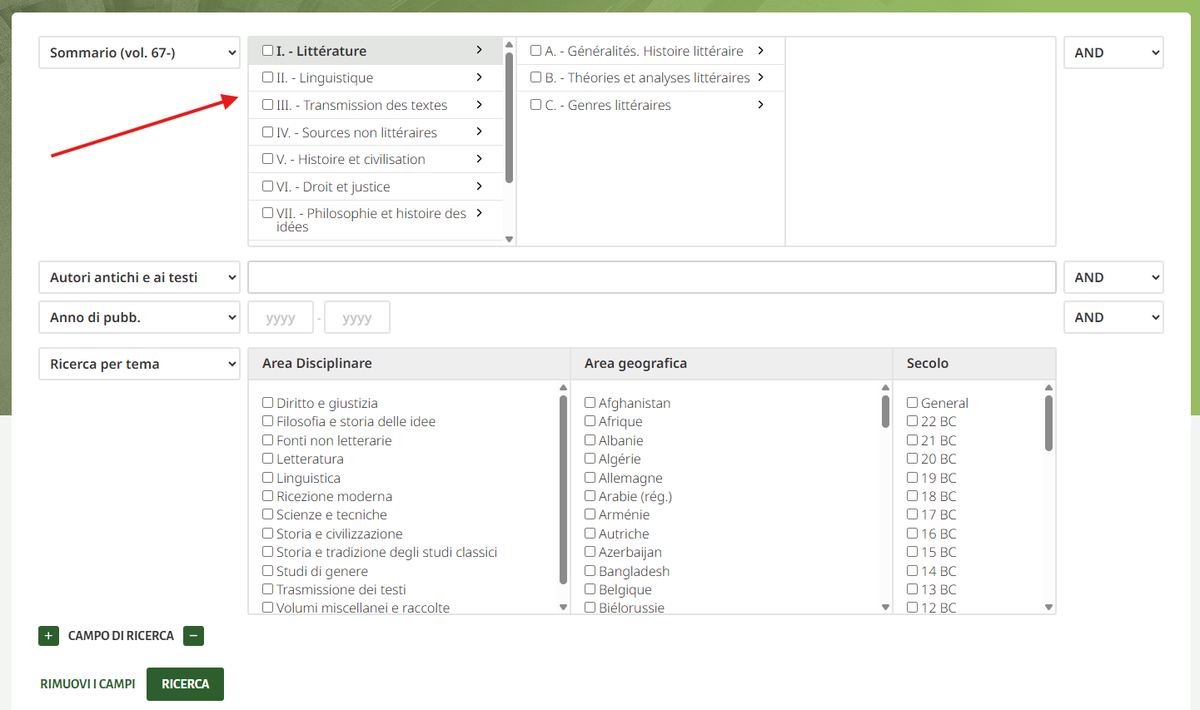Screen dimensions: 1200x710
Task: Tick the Letteratura checkbox in Area Disciplinare
Action: 268,459
